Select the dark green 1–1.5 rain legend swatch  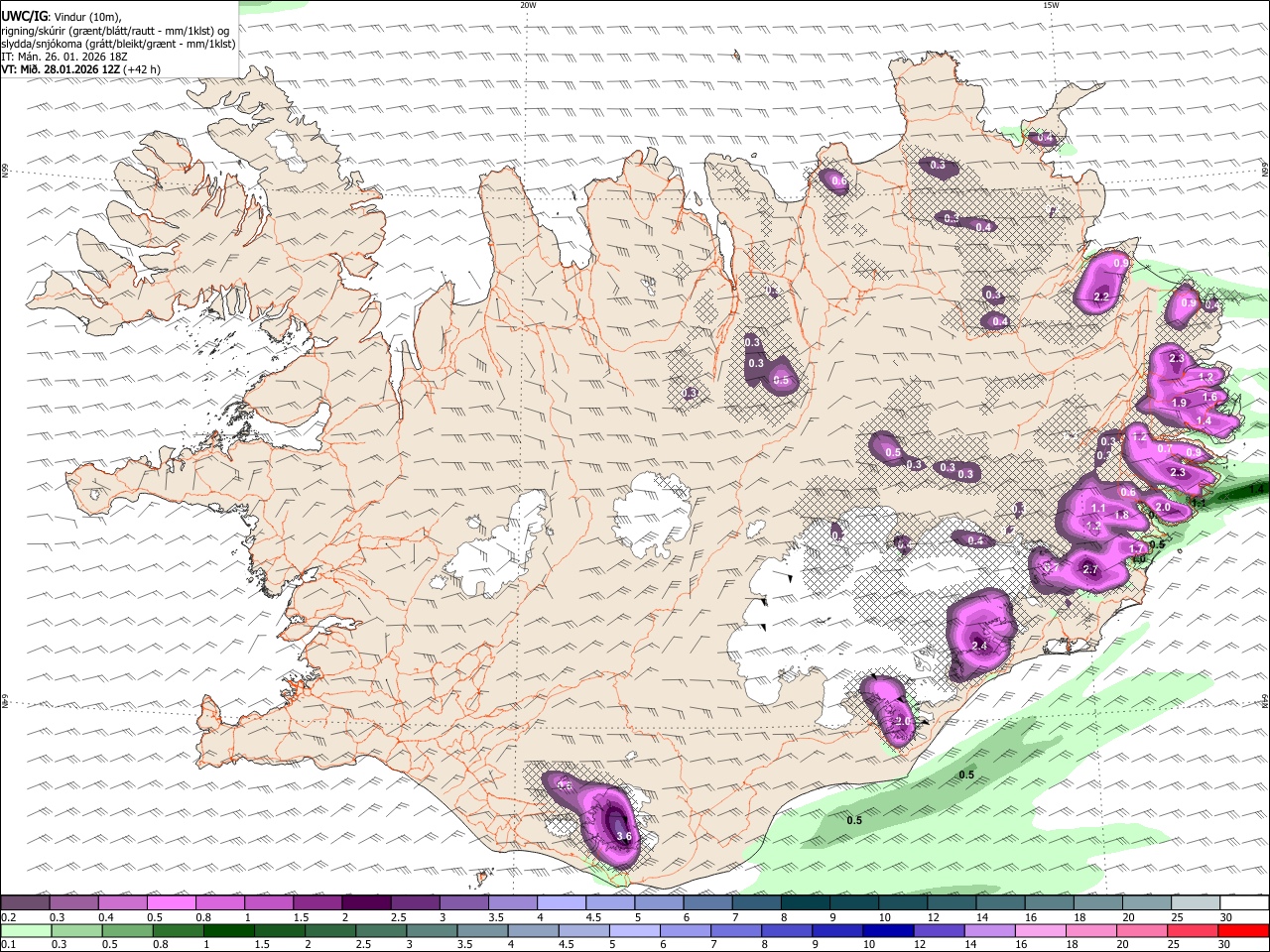229,930
